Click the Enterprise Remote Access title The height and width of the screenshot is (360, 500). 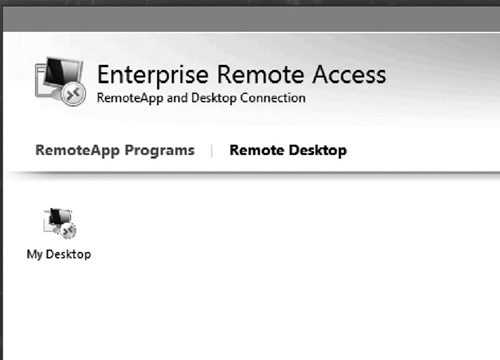(241, 75)
